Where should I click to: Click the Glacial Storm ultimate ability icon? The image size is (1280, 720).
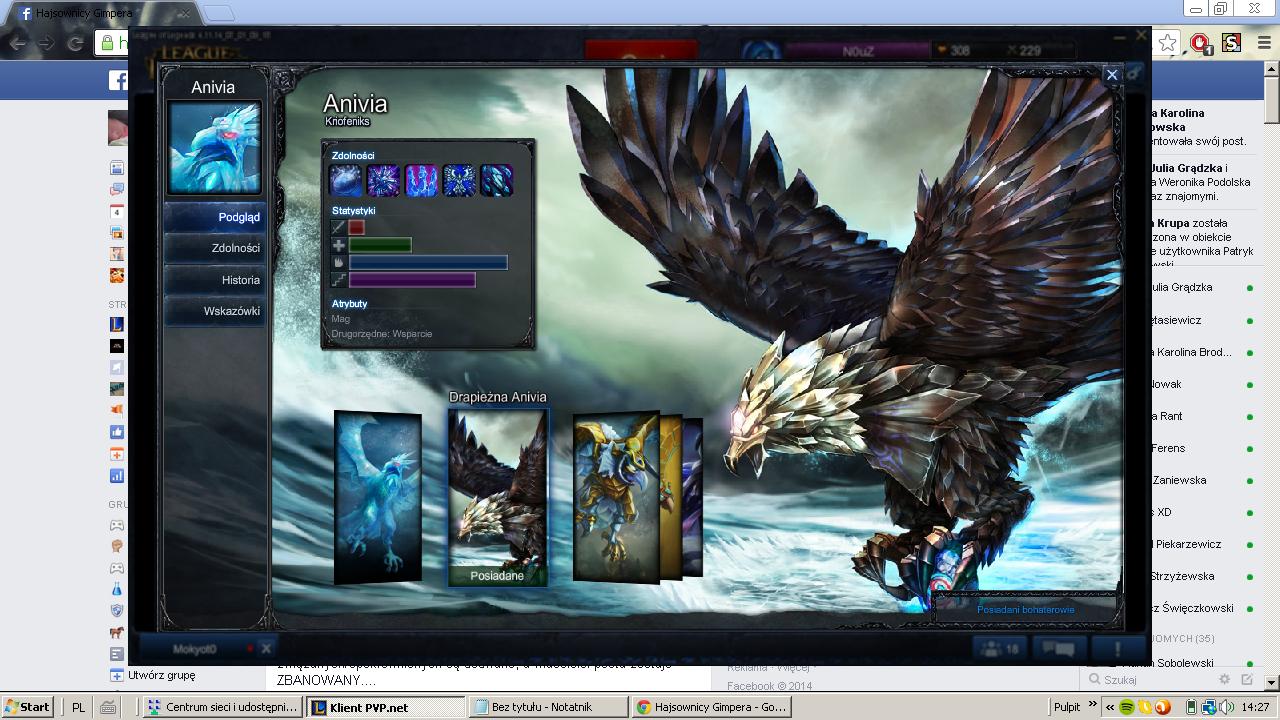[x=497, y=180]
